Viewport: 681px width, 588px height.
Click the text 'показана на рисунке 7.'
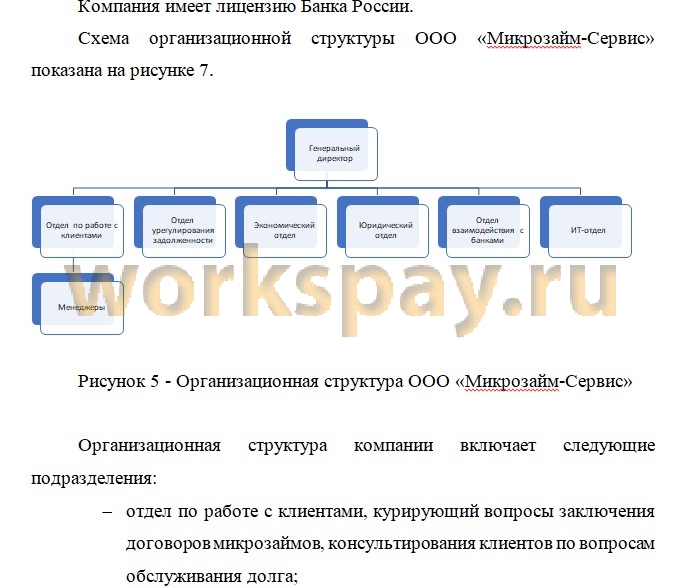tap(121, 71)
